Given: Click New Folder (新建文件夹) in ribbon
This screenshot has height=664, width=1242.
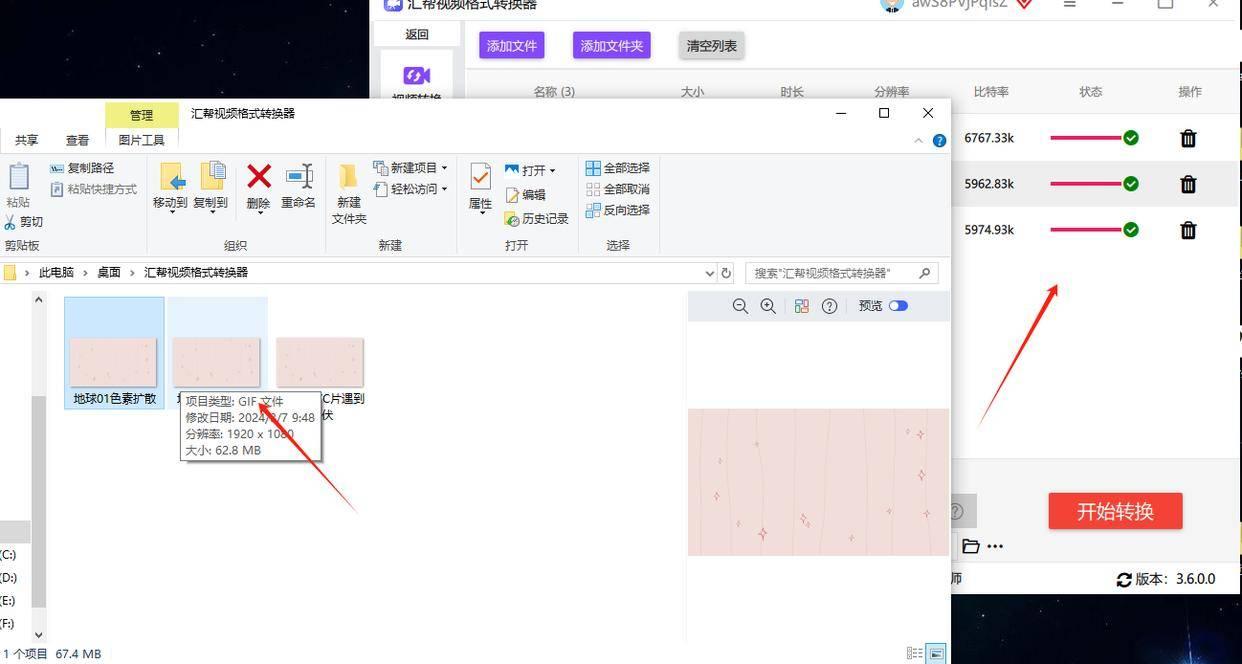Looking at the screenshot, I should coord(349,194).
